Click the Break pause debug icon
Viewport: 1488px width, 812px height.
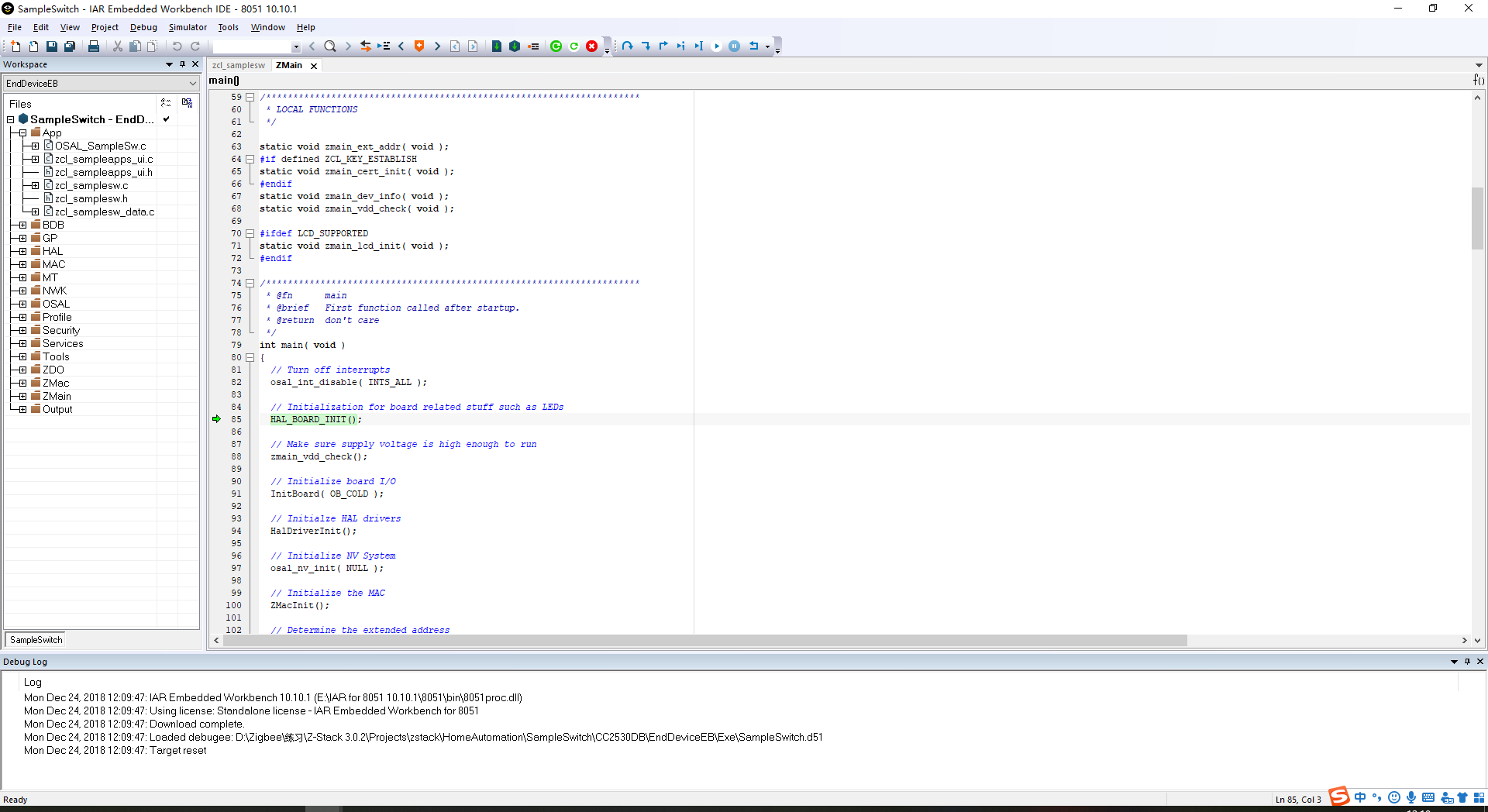point(735,46)
